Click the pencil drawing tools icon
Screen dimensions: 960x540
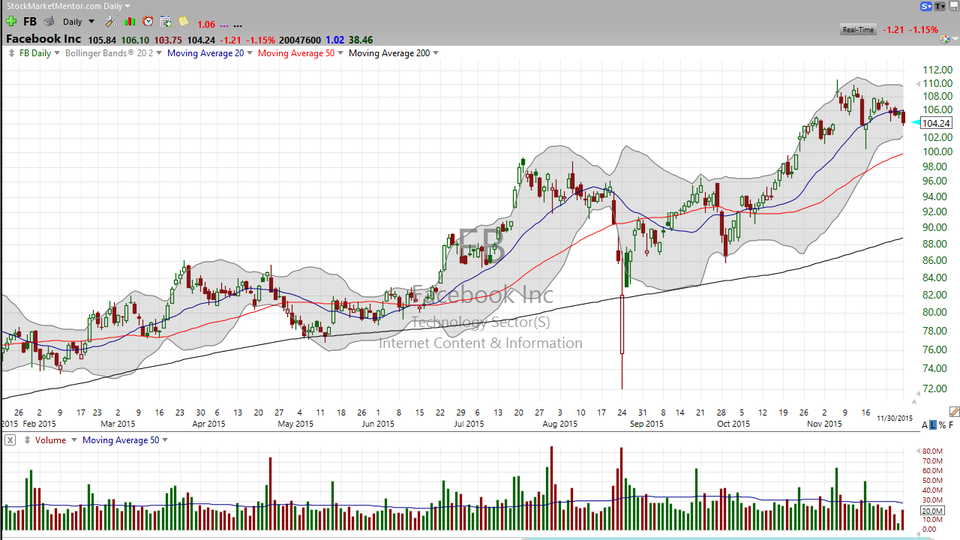pos(954,411)
